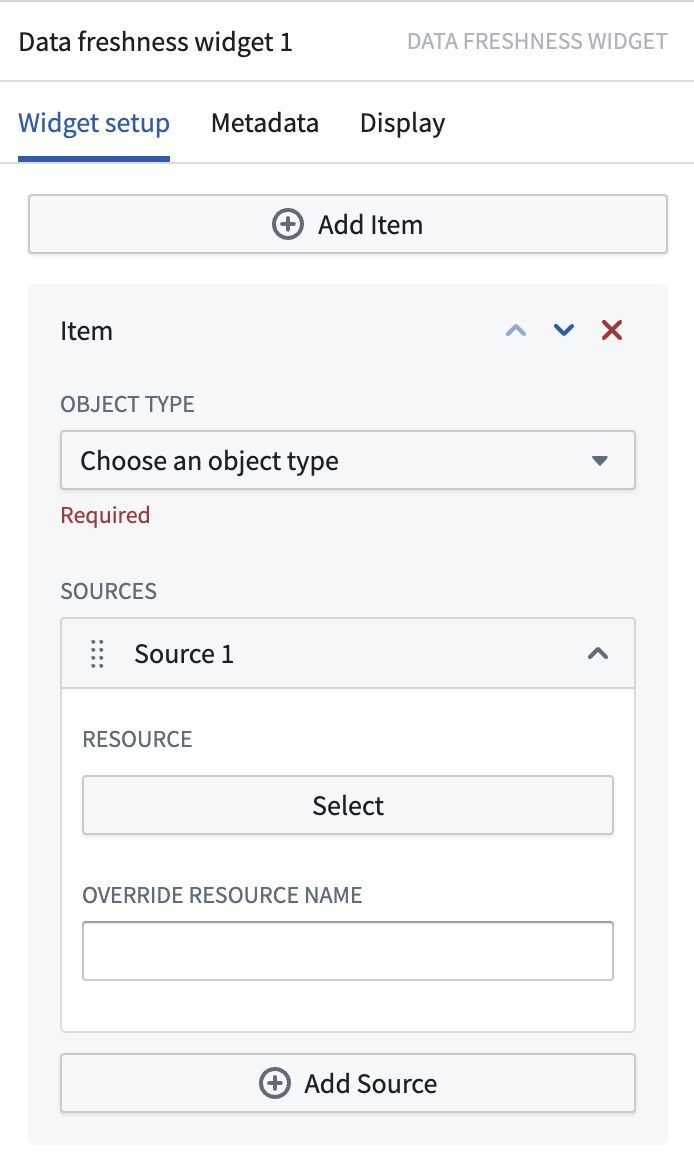The image size is (694, 1160).
Task: Click the red Required validation text
Action: pyautogui.click(x=105, y=515)
